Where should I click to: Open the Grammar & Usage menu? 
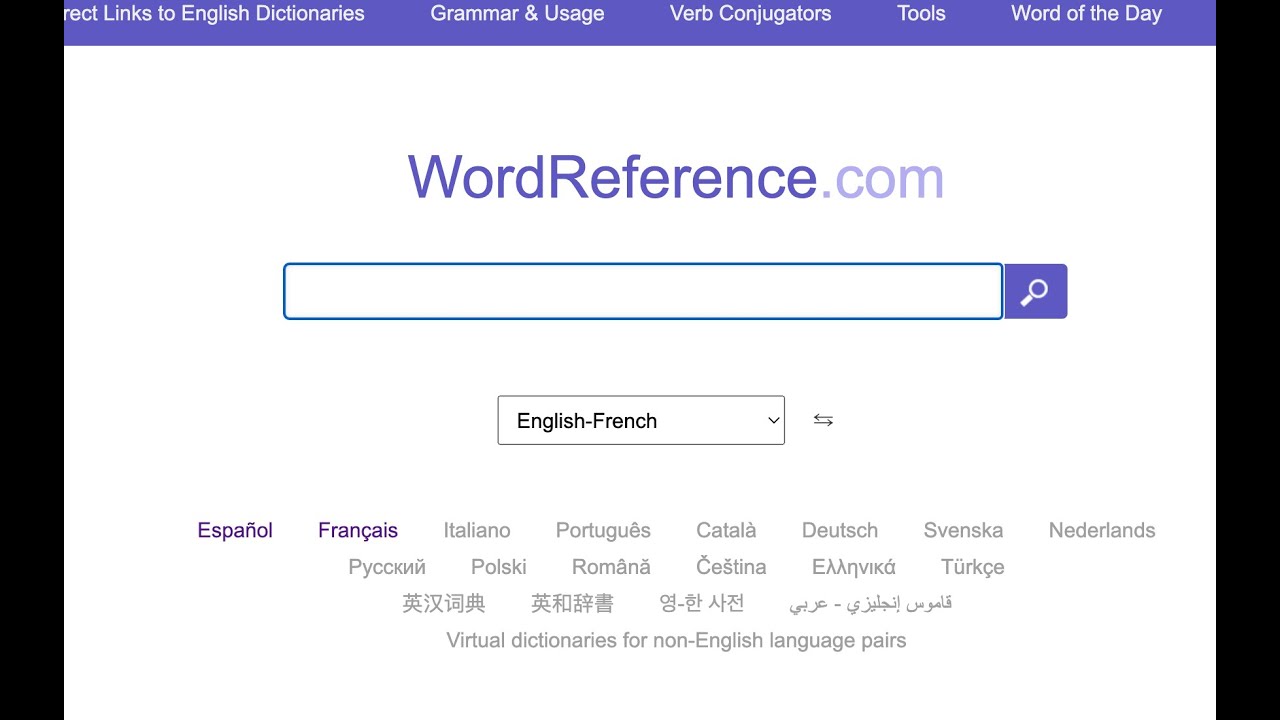(517, 14)
